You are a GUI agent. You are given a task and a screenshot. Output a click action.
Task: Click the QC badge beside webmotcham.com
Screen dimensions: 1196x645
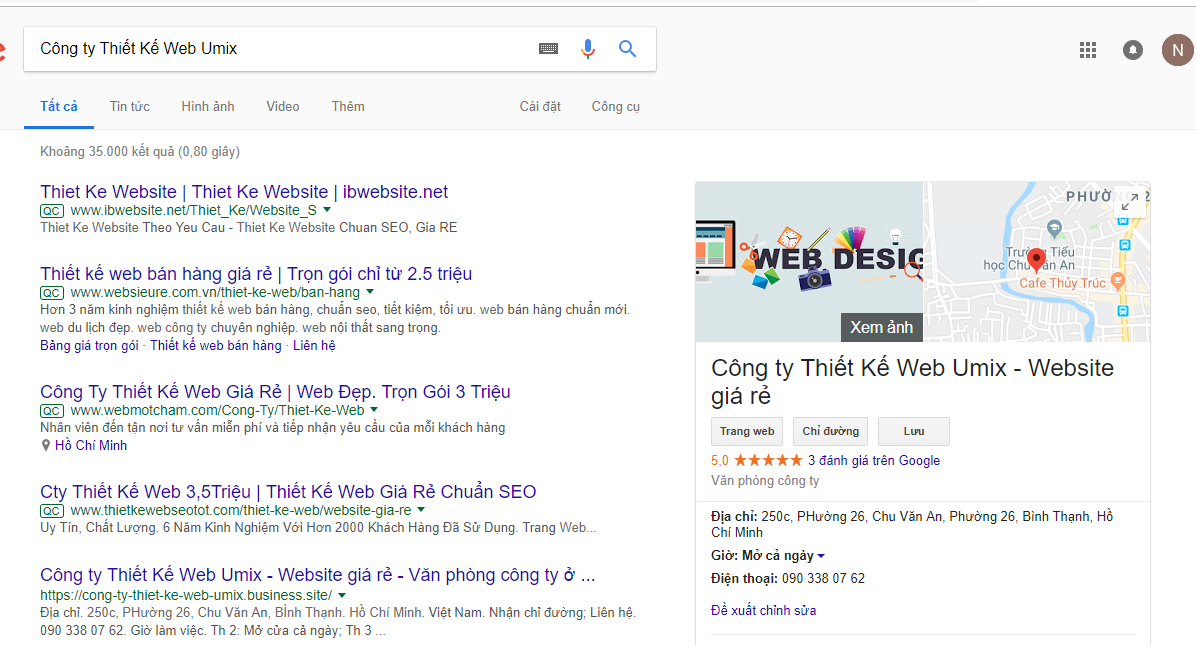pyautogui.click(x=52, y=411)
